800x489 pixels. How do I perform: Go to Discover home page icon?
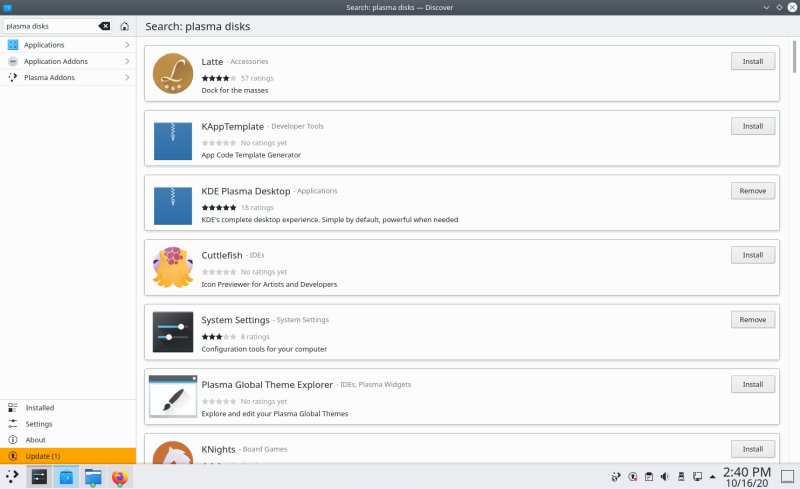[124, 26]
